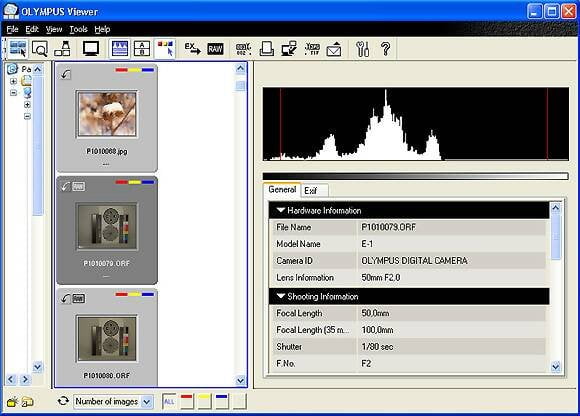Click the ALL marks filter button

click(x=169, y=401)
